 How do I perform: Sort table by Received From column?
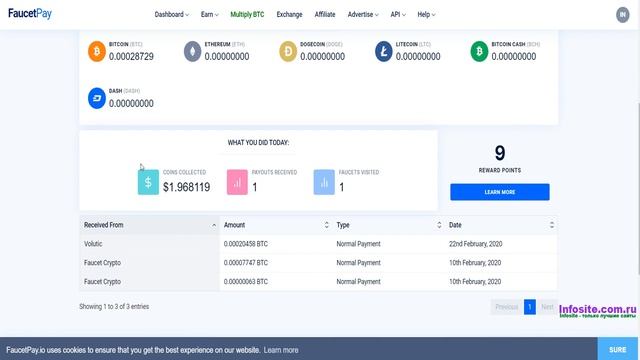point(149,225)
